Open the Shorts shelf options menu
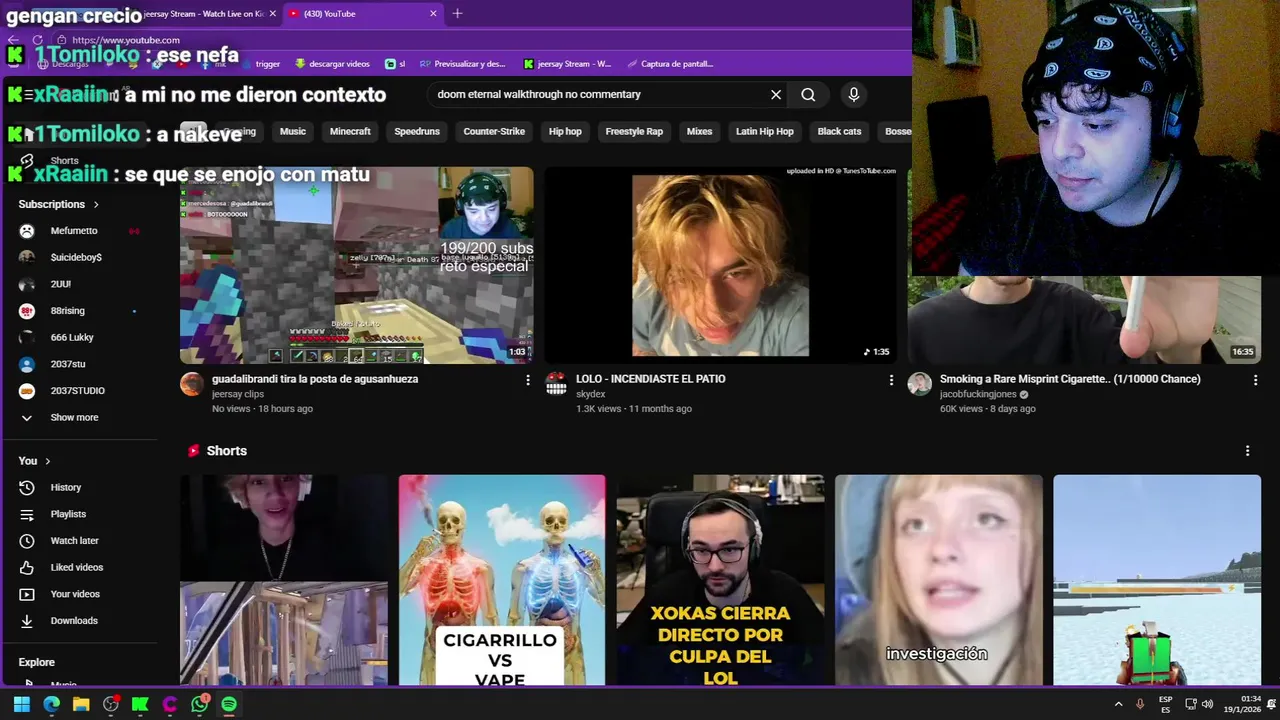 coord(1247,451)
